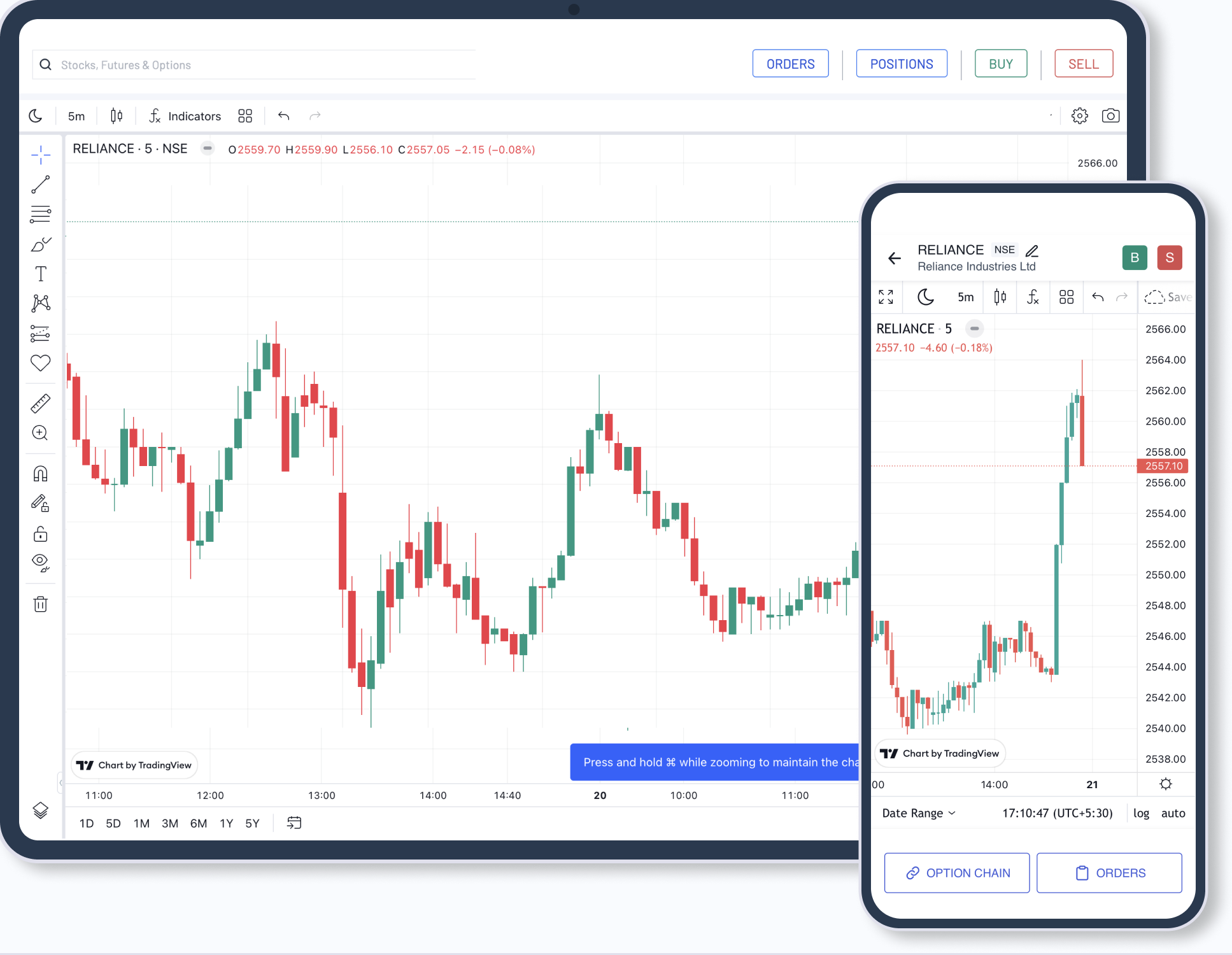This screenshot has width=1232, height=955.
Task: Open OPTION CHAIN on the phone view
Action: coord(957,872)
